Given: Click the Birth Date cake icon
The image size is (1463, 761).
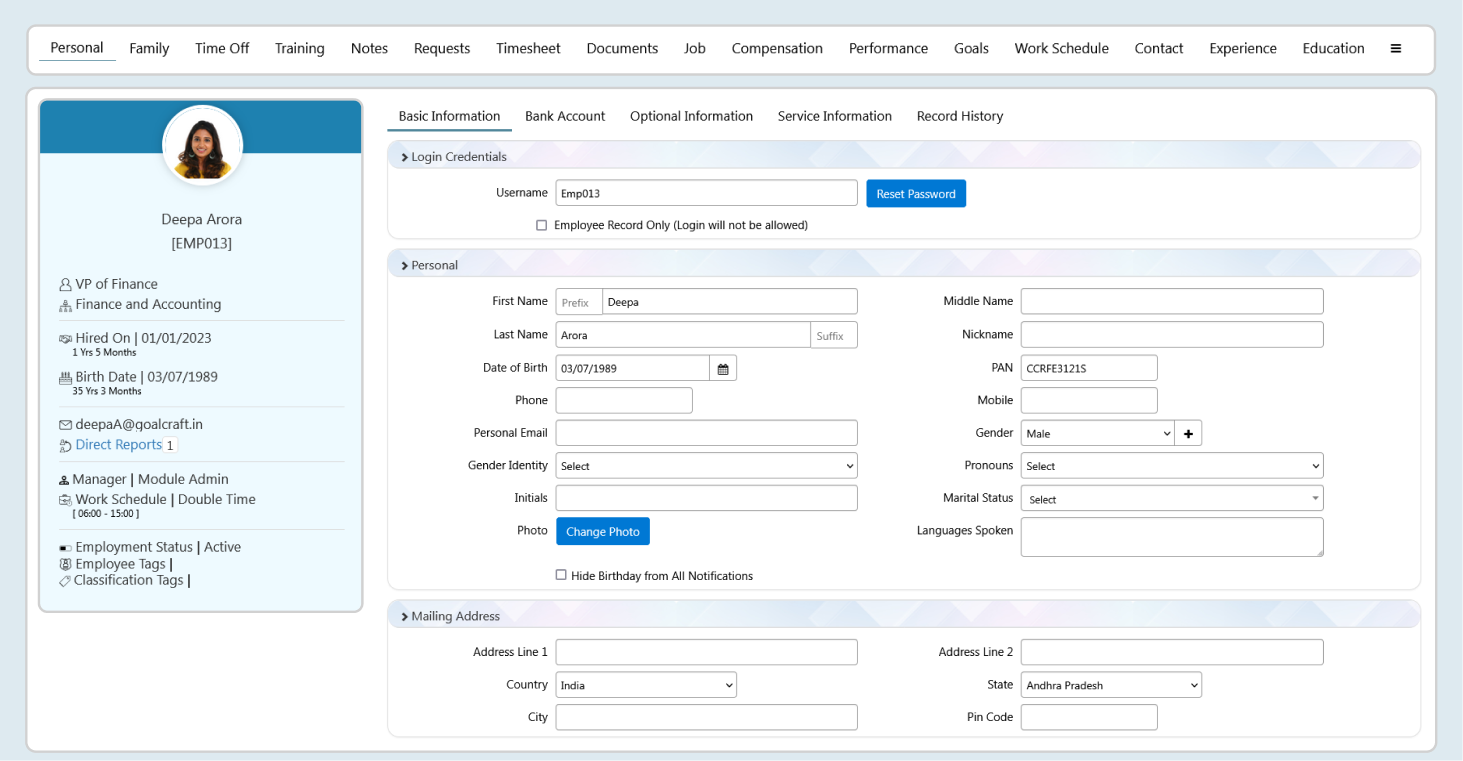Looking at the screenshot, I should click(x=65, y=378).
